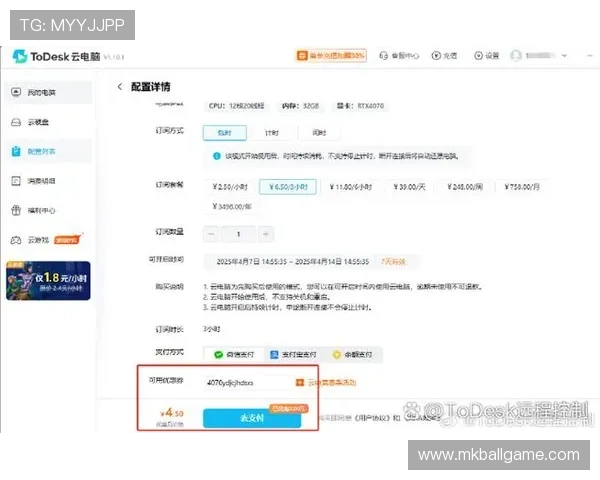The image size is (600, 480).
Task: Choose the ¥3498.00/年 plan
Action: coord(232,206)
